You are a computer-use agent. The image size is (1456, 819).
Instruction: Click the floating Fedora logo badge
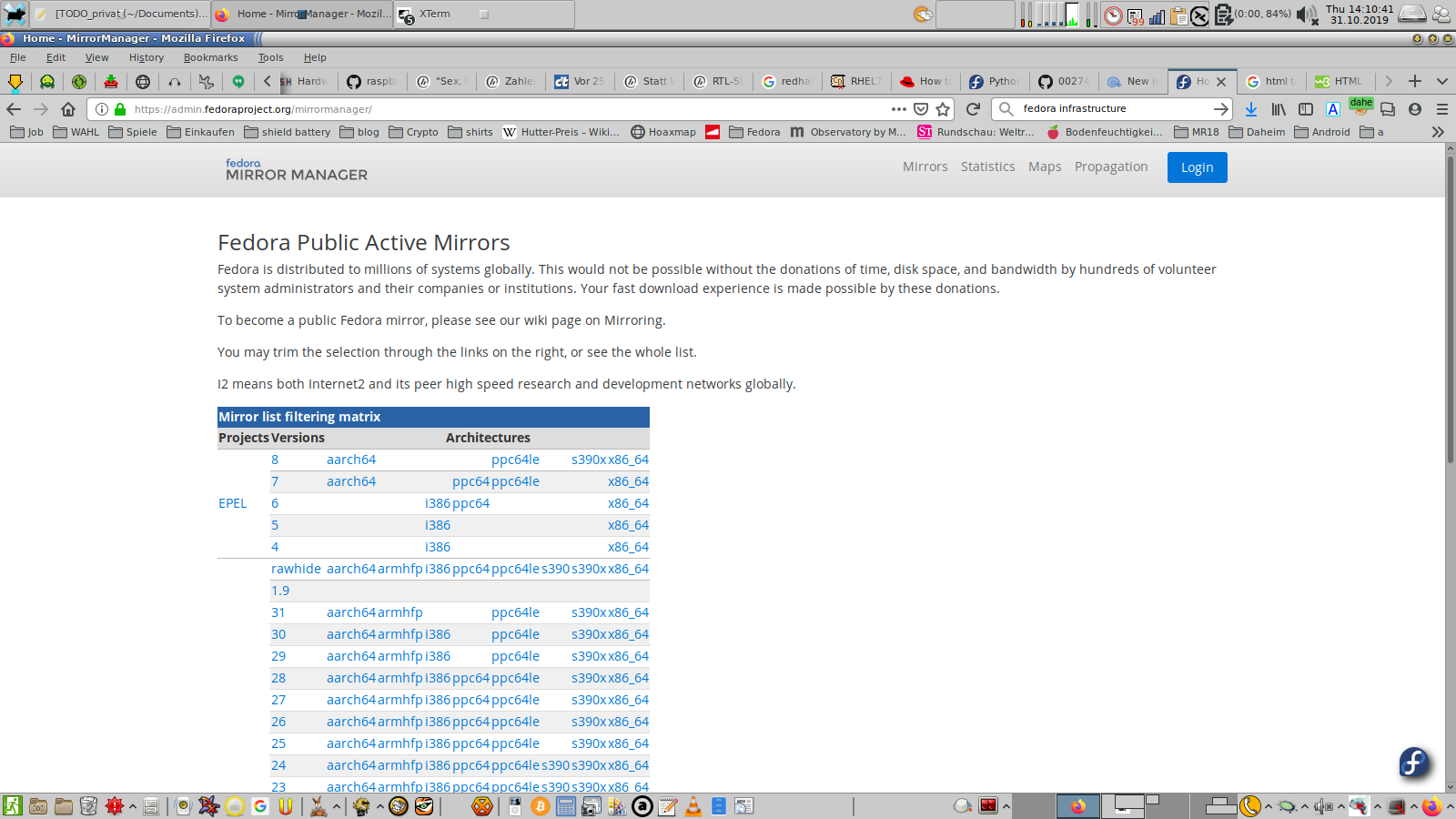(x=1415, y=763)
